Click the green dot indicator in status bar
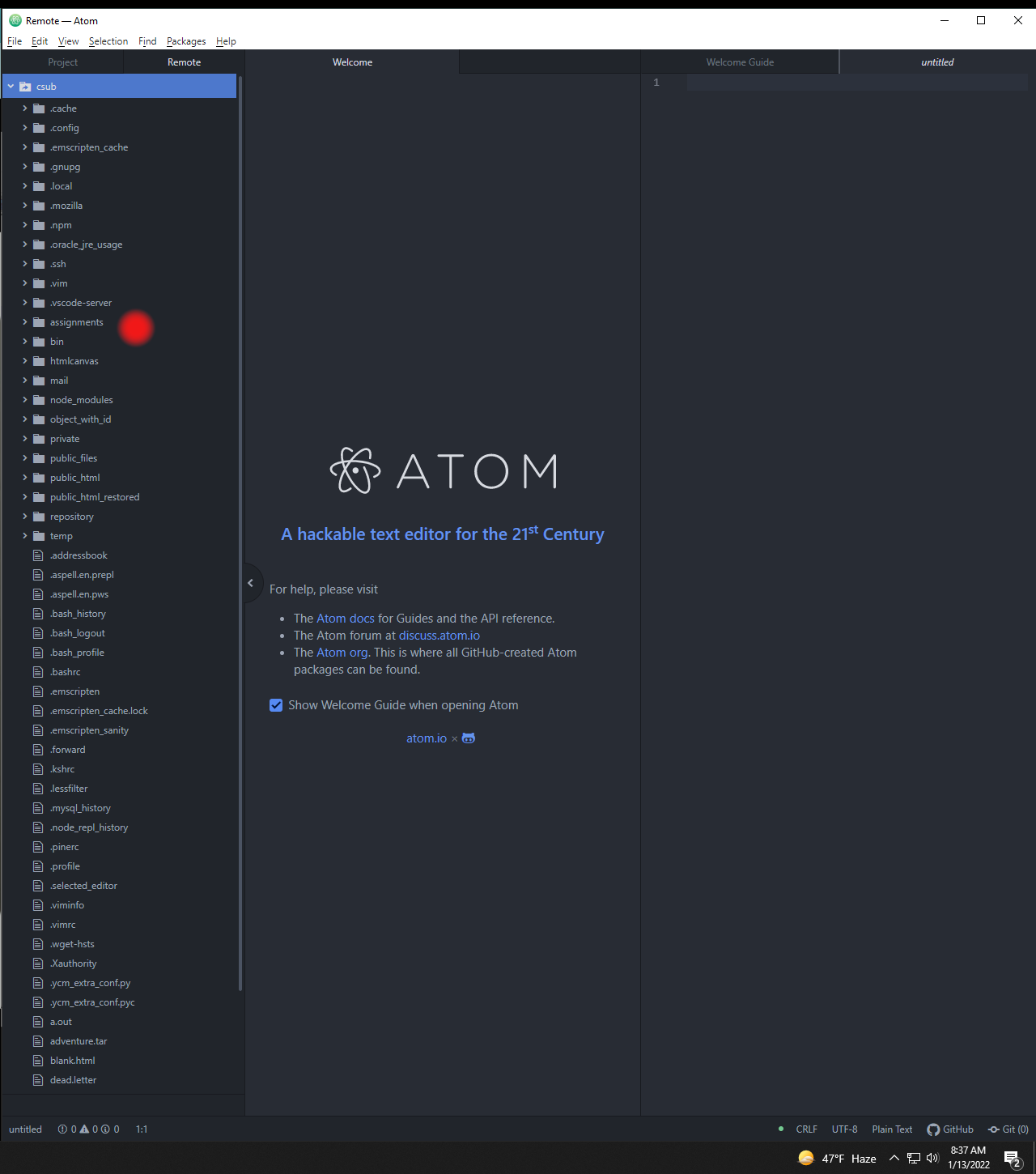 pyautogui.click(x=781, y=1129)
